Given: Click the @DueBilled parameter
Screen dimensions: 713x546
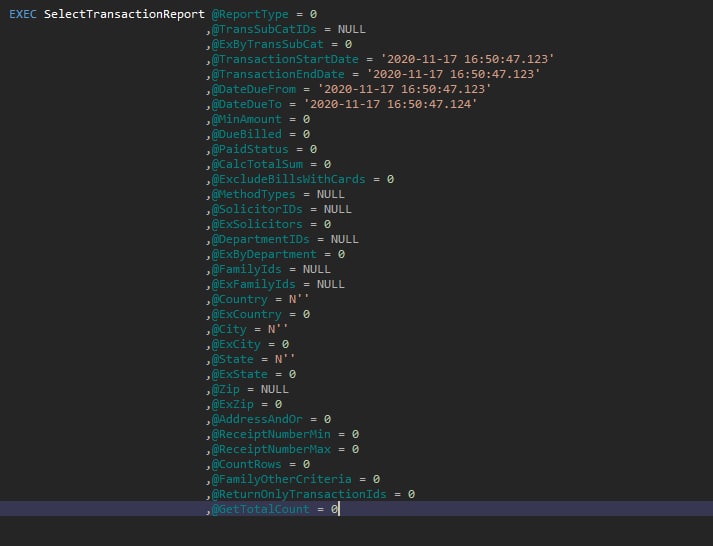Looking at the screenshot, I should [246, 134].
